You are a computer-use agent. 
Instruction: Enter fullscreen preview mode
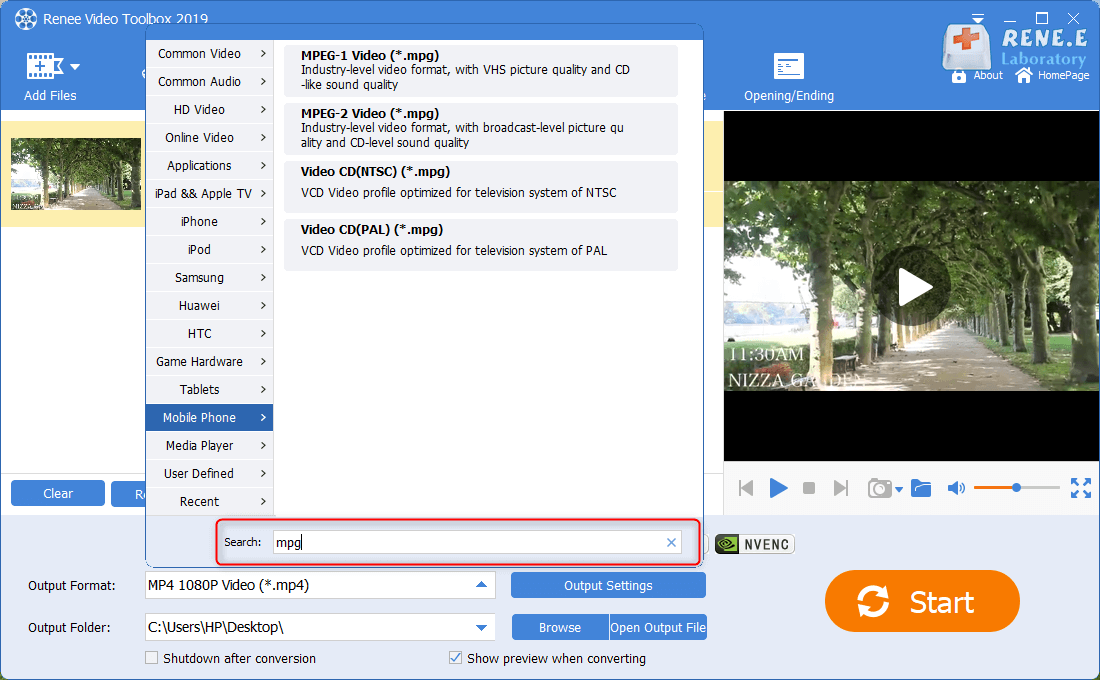click(x=1080, y=488)
